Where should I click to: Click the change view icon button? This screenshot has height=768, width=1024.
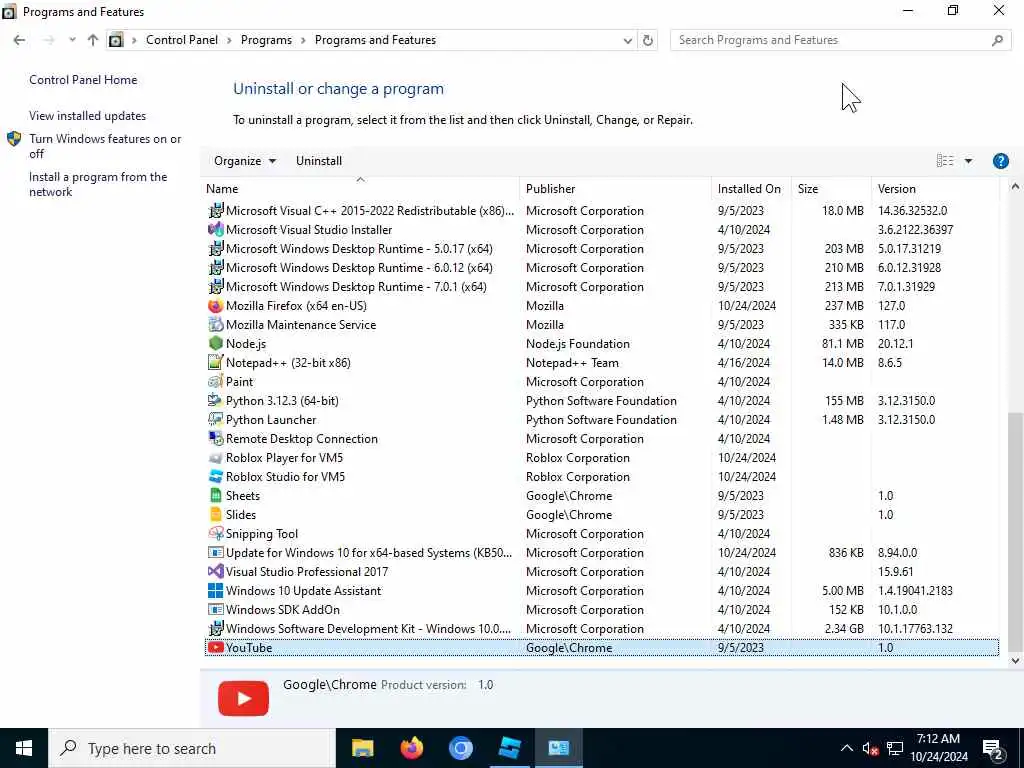coord(945,161)
